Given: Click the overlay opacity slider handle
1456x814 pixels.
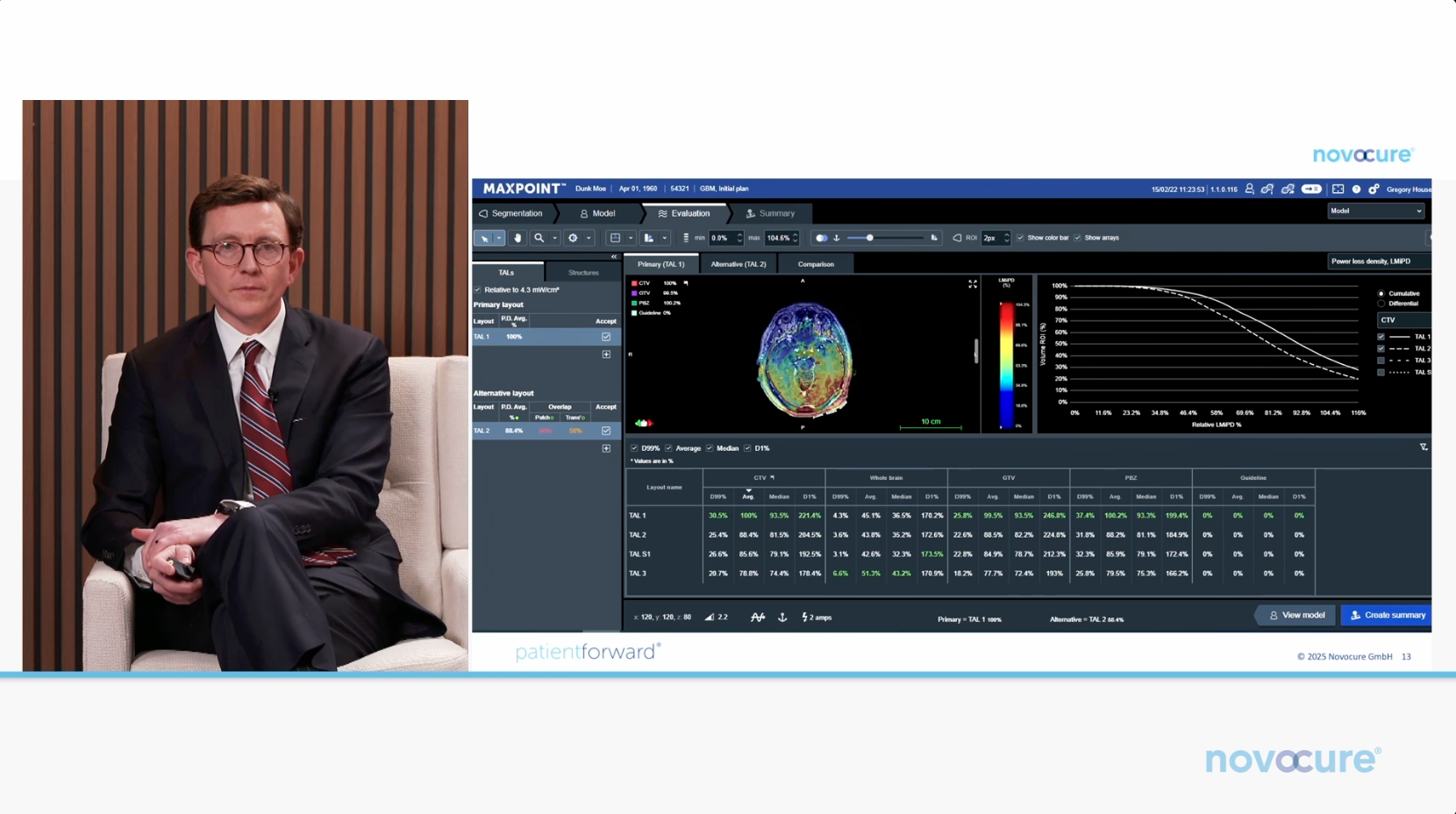Looking at the screenshot, I should pos(870,238).
